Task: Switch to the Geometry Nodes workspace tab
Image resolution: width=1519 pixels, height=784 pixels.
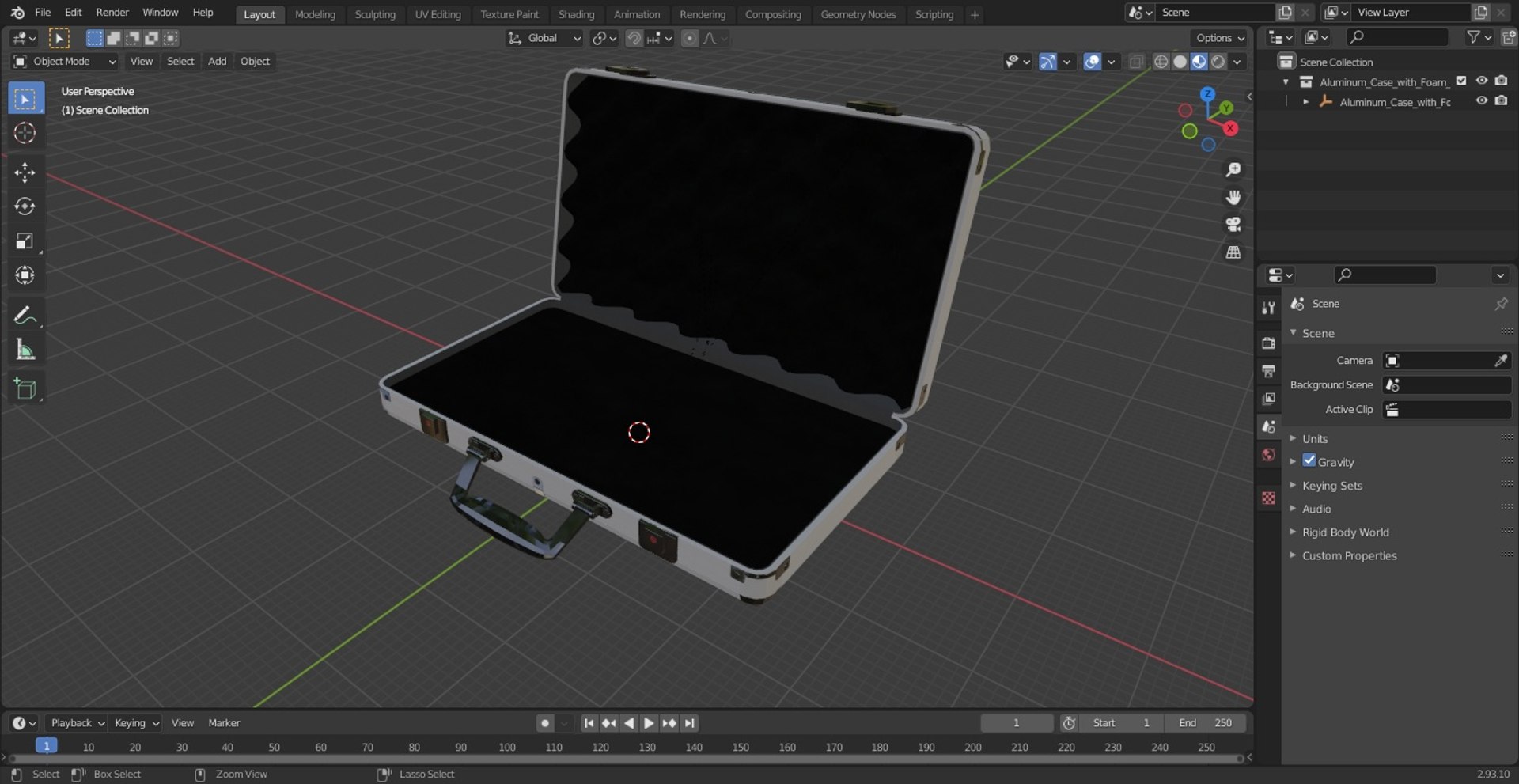Action: pos(858,14)
